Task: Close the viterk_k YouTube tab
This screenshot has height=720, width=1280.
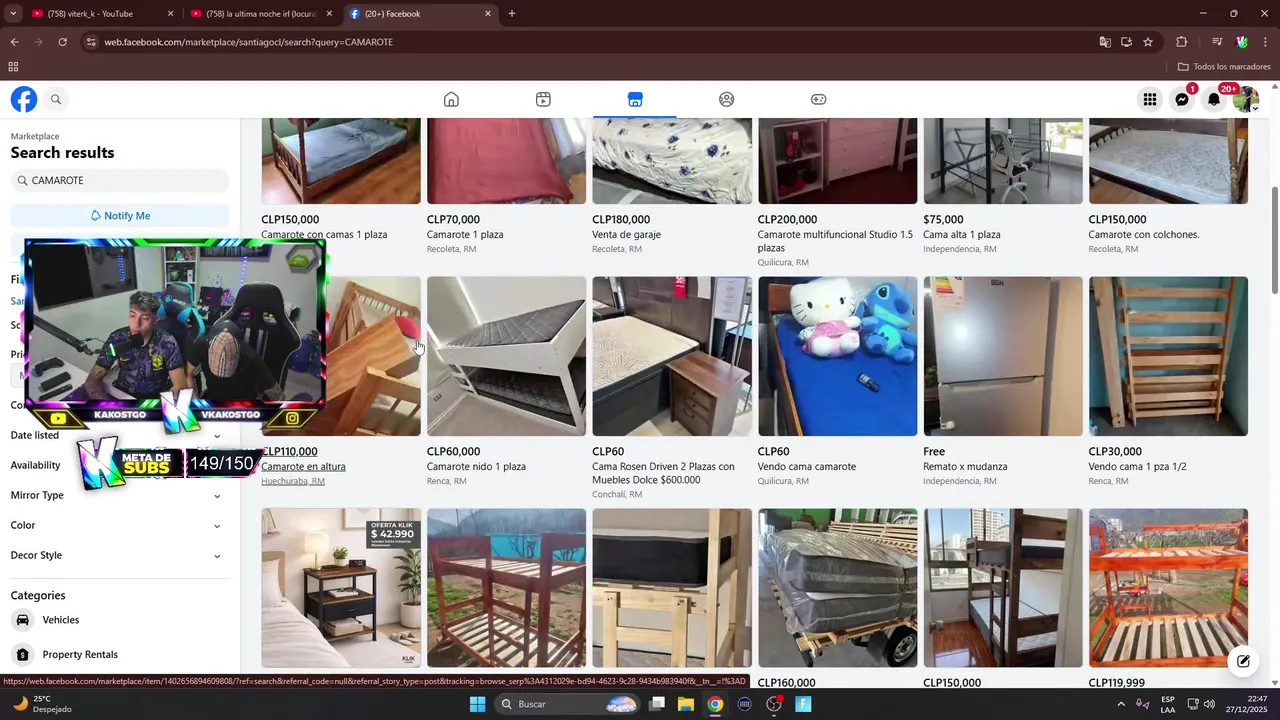Action: (x=170, y=14)
